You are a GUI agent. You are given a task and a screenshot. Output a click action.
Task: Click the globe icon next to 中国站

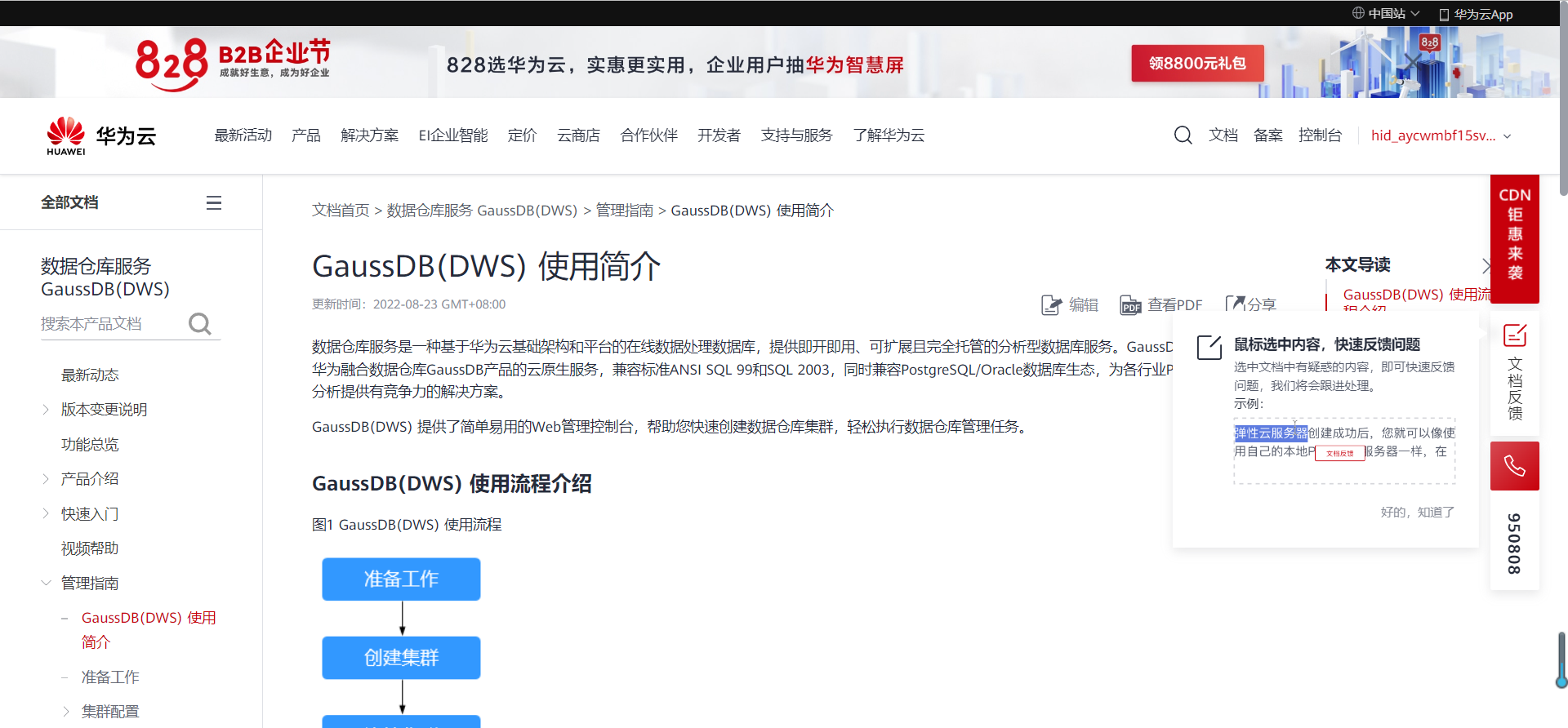(x=1358, y=13)
